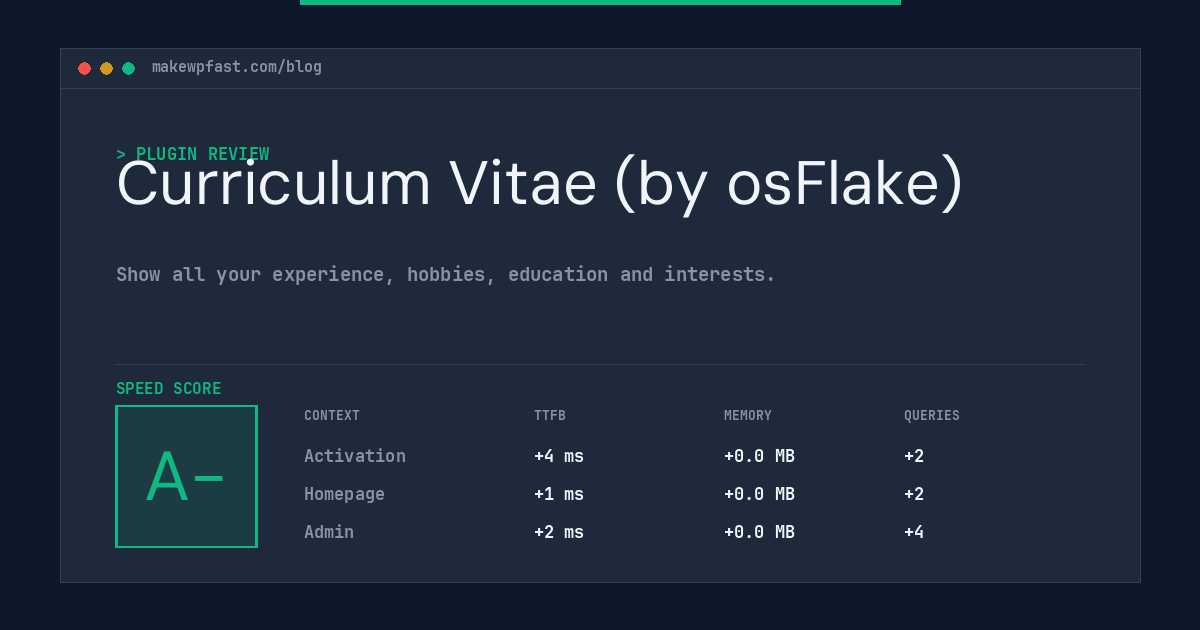Click the Homepage queries value '+2'
1200x630 pixels.
(x=914, y=494)
